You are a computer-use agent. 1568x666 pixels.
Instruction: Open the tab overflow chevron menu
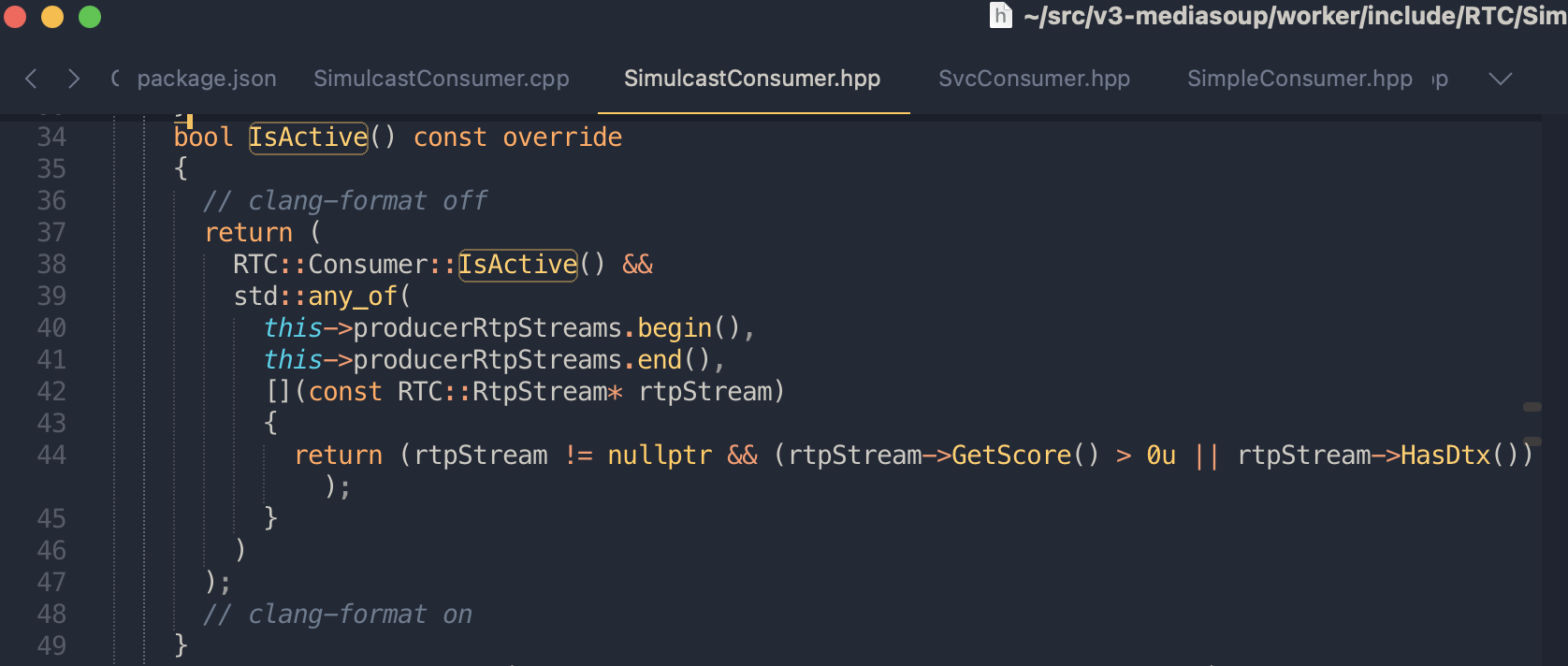pyautogui.click(x=1501, y=80)
